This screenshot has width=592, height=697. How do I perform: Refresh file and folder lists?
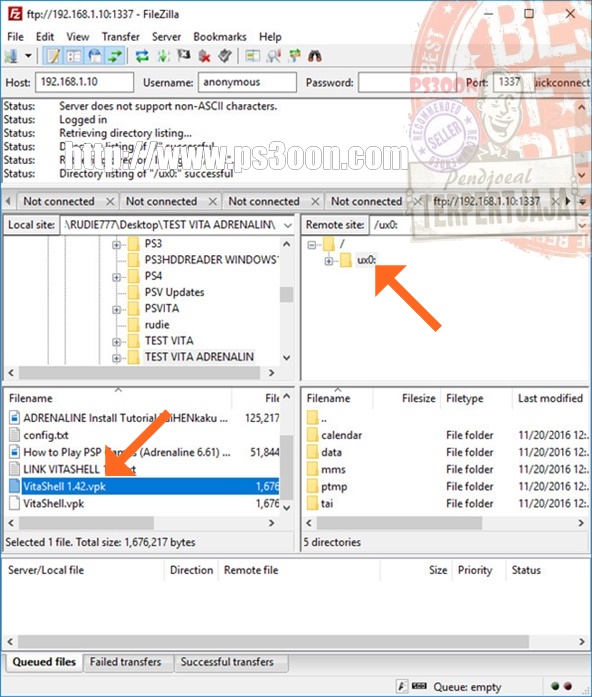142,56
